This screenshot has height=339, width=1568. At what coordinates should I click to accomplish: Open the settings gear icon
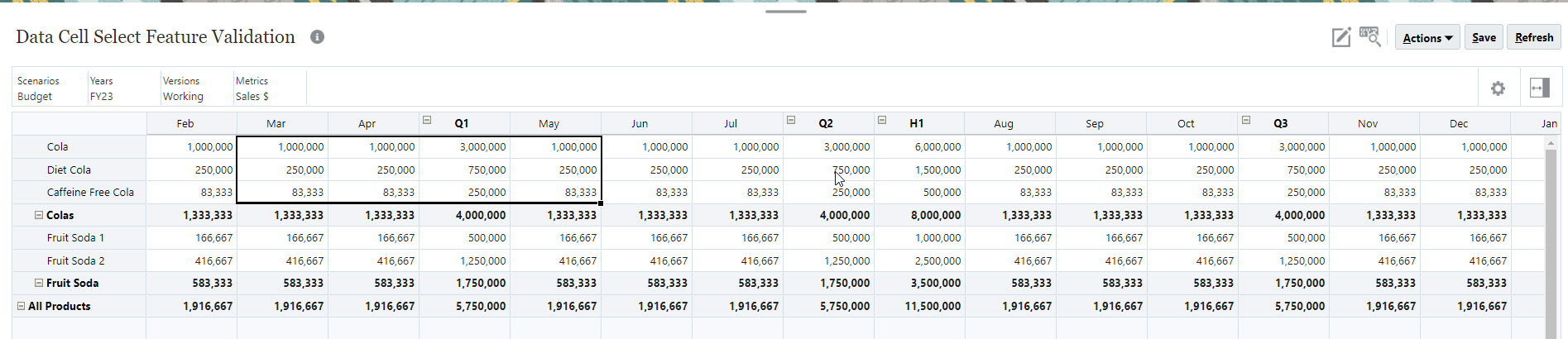1498,88
